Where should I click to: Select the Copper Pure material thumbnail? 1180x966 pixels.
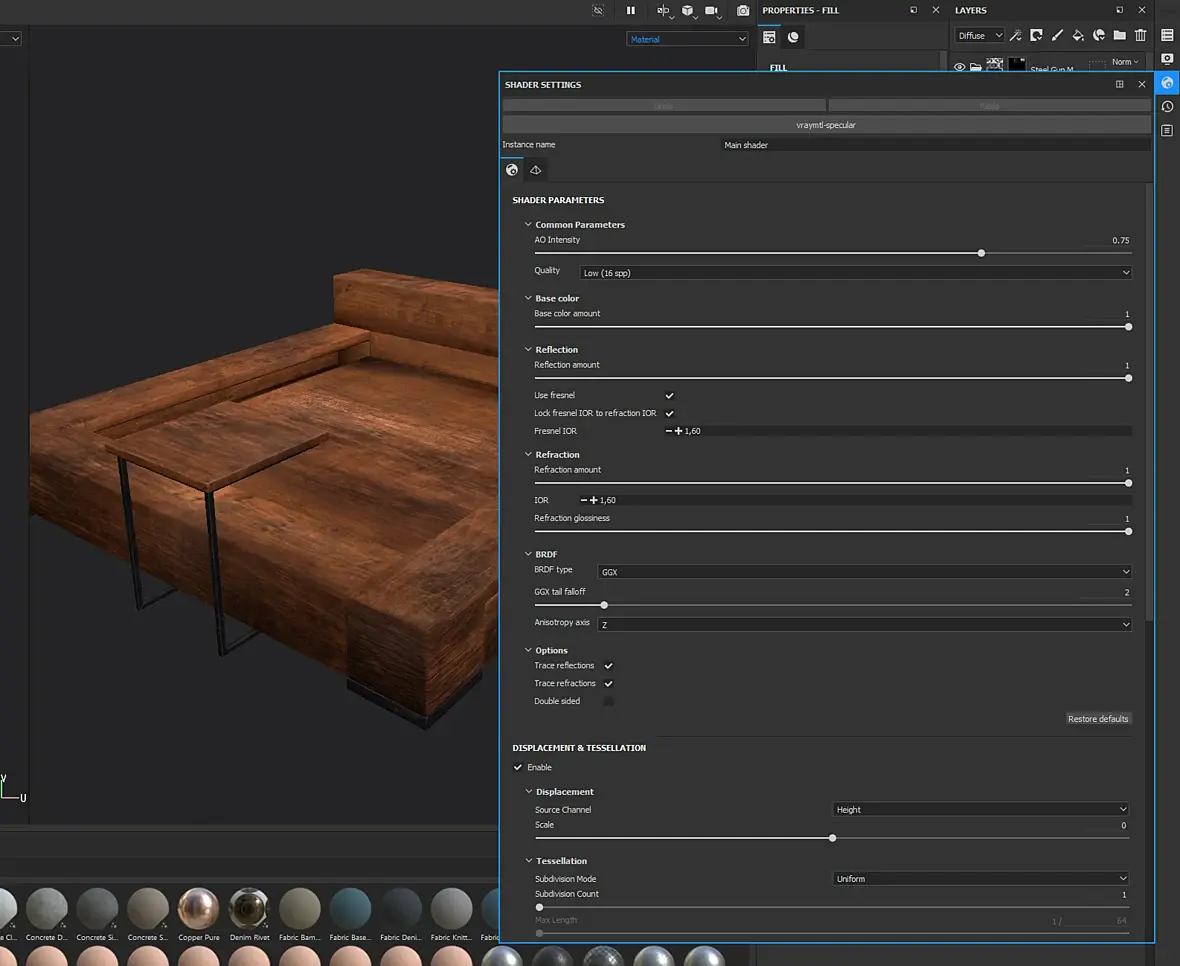point(198,908)
